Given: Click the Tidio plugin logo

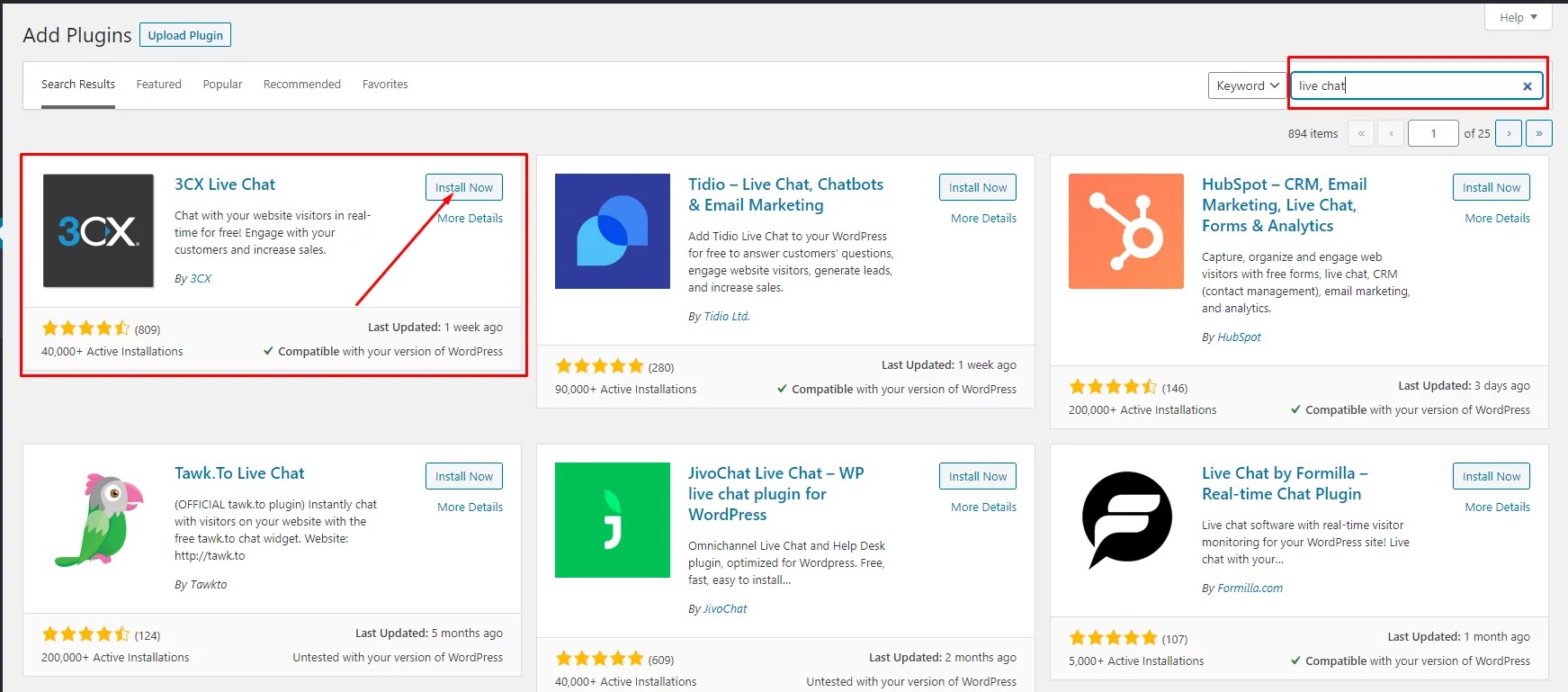Looking at the screenshot, I should 613,231.
